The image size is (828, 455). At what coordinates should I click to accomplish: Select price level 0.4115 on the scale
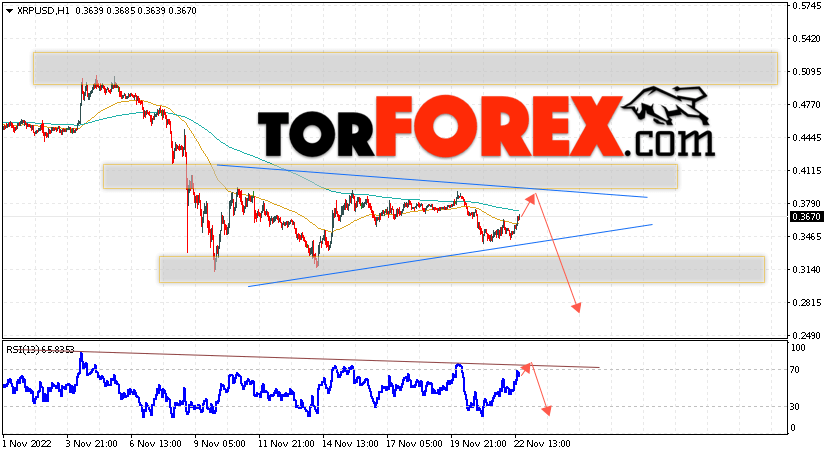coord(806,170)
